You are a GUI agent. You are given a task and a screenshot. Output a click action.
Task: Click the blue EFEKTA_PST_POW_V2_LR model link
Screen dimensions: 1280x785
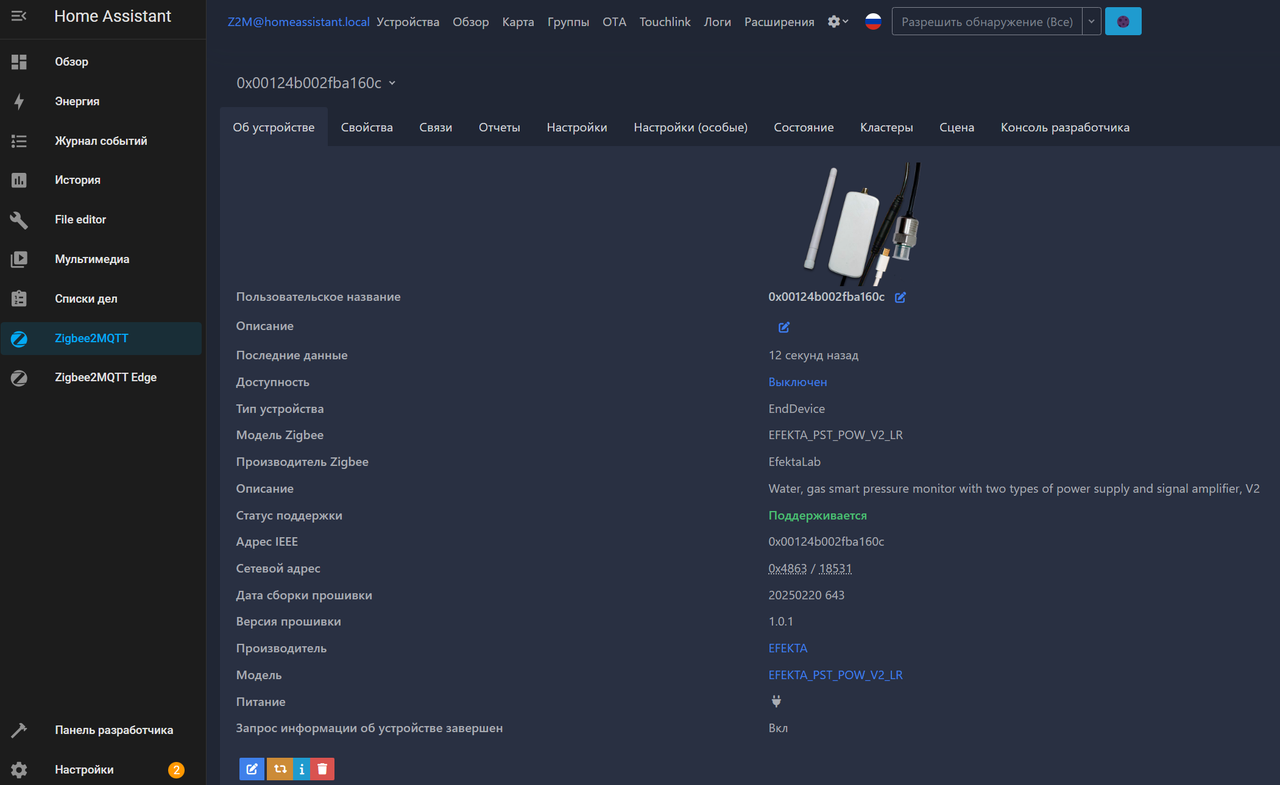click(836, 675)
